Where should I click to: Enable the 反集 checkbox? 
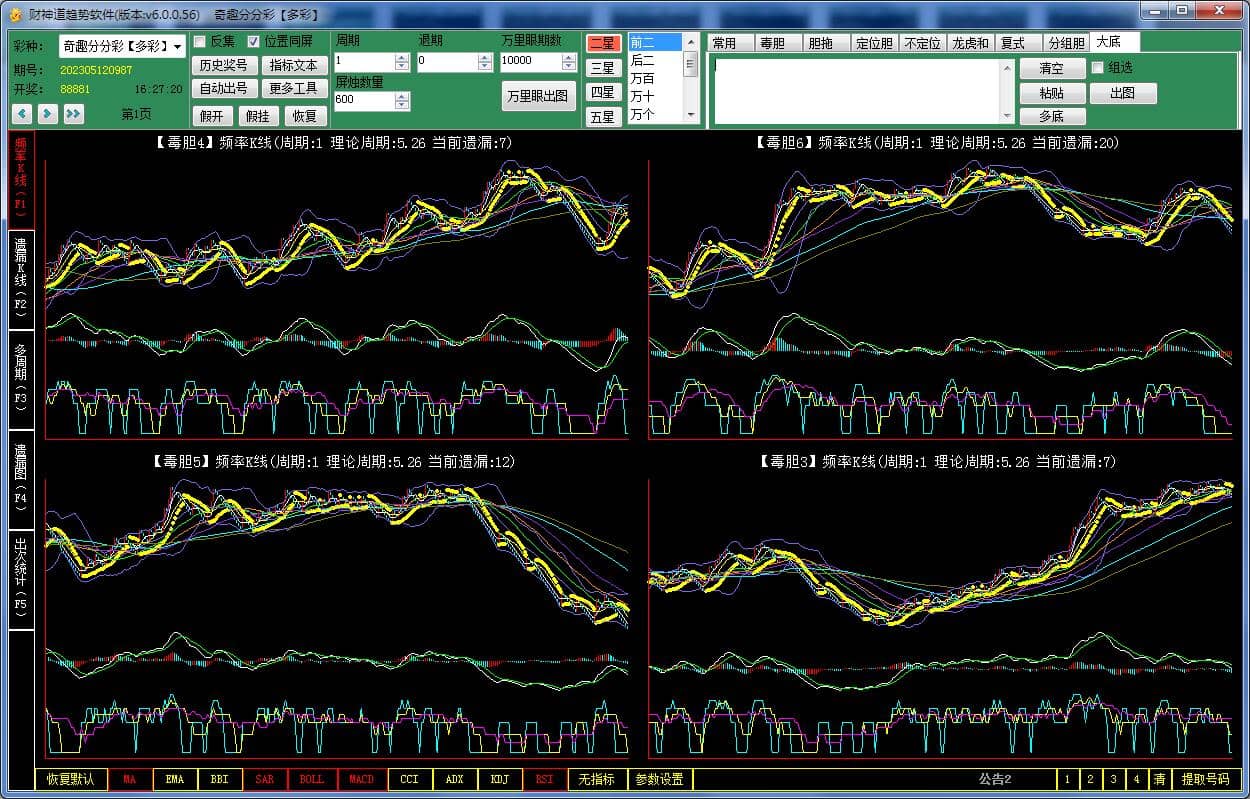point(200,42)
